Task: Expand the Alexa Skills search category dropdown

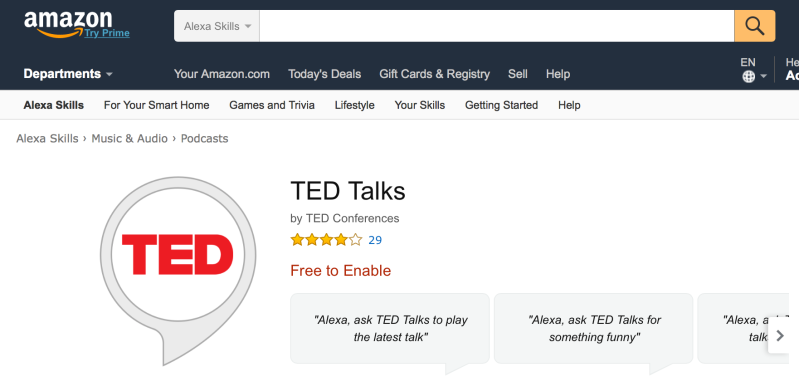Action: [217, 26]
